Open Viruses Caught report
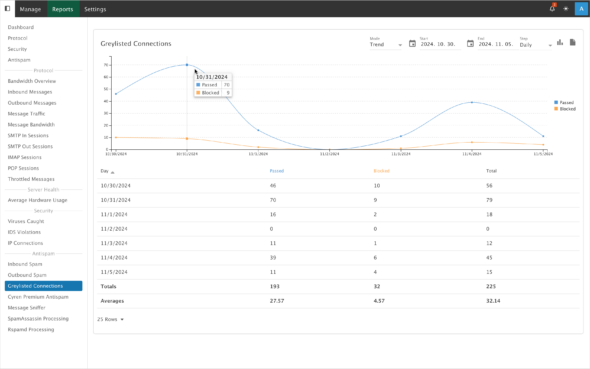 coord(26,221)
